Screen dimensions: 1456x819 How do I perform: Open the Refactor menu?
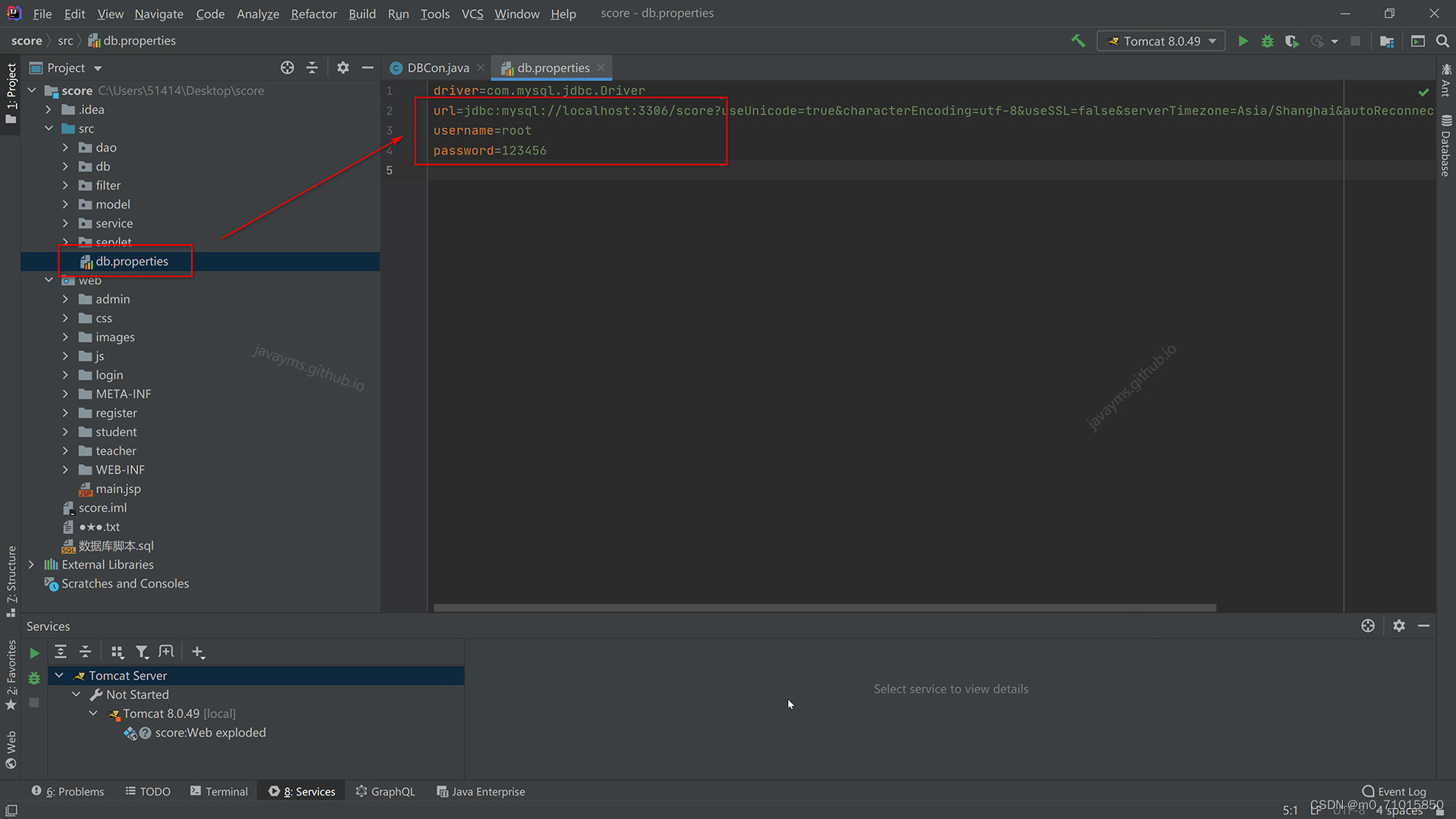313,14
